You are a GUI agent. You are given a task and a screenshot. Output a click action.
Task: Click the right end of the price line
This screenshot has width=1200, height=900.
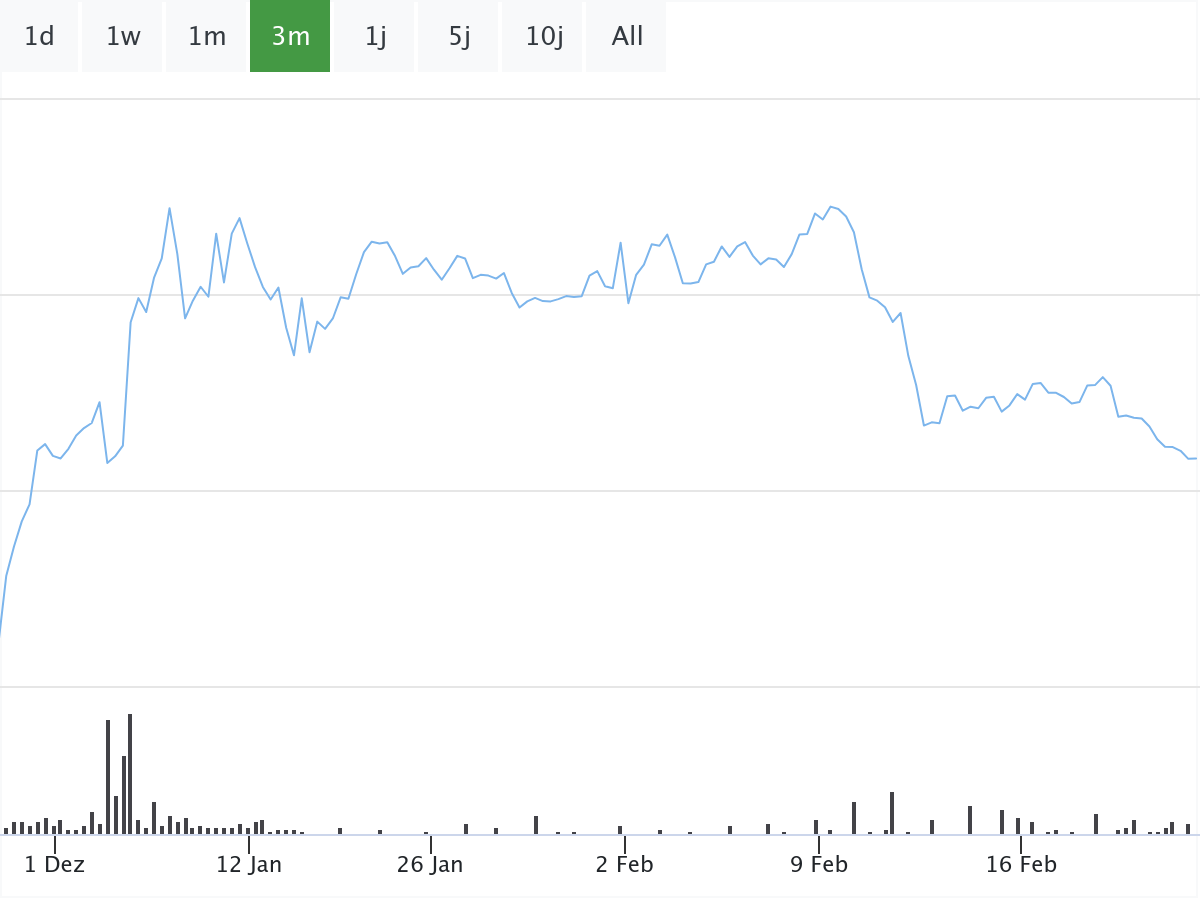[1195, 458]
